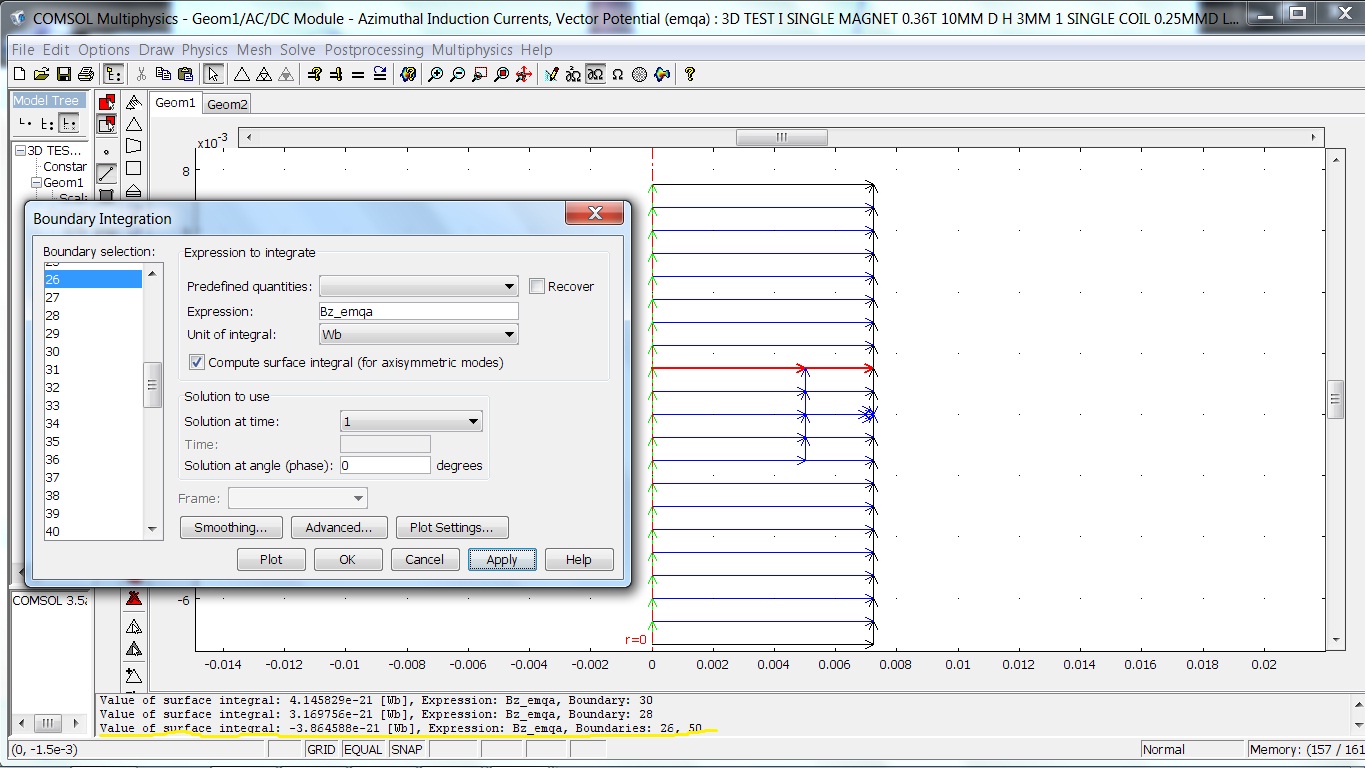Screen dimensions: 1366x768
Task: Switch to the Geom2 tab
Action: click(x=227, y=104)
